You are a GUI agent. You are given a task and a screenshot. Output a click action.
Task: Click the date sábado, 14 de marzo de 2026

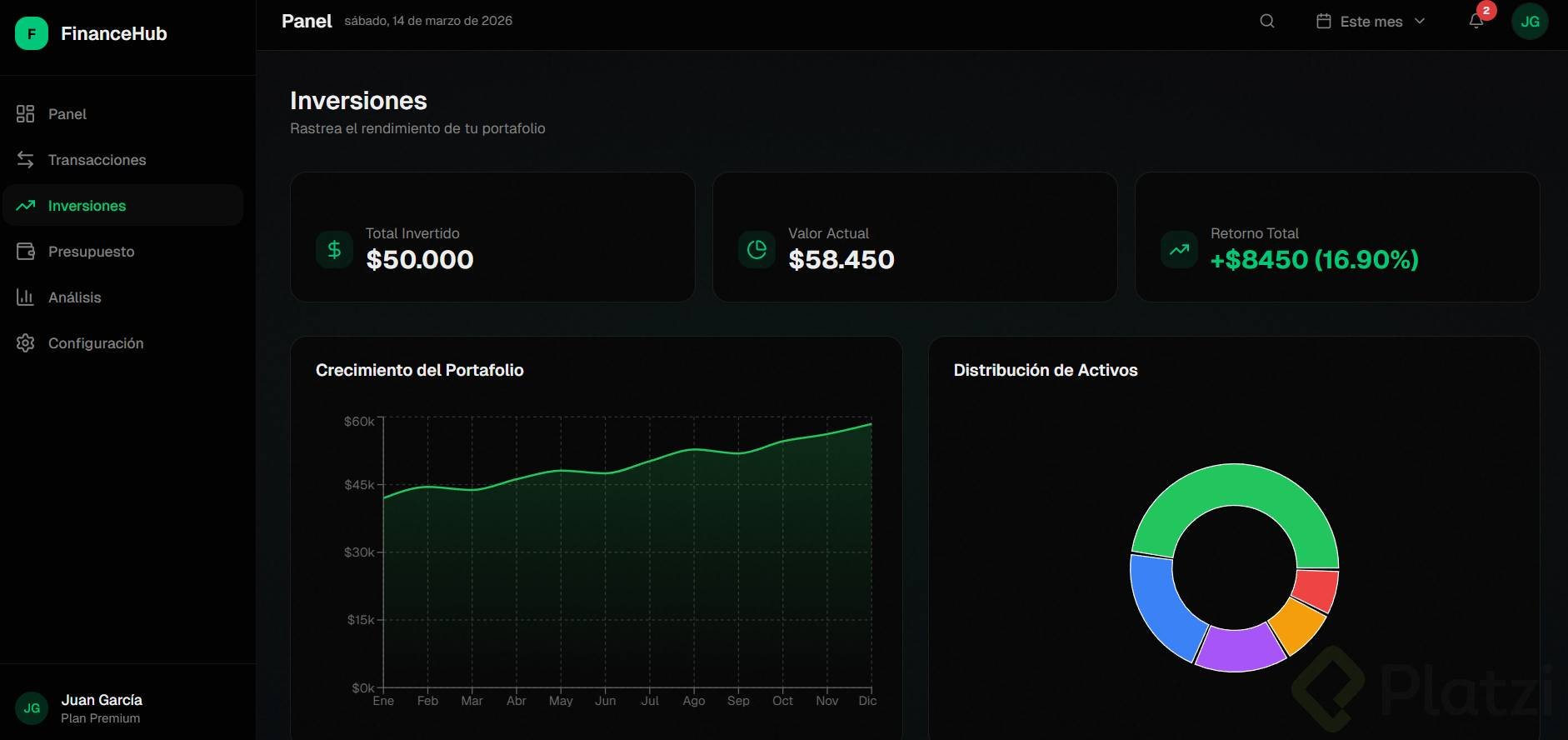tap(428, 21)
